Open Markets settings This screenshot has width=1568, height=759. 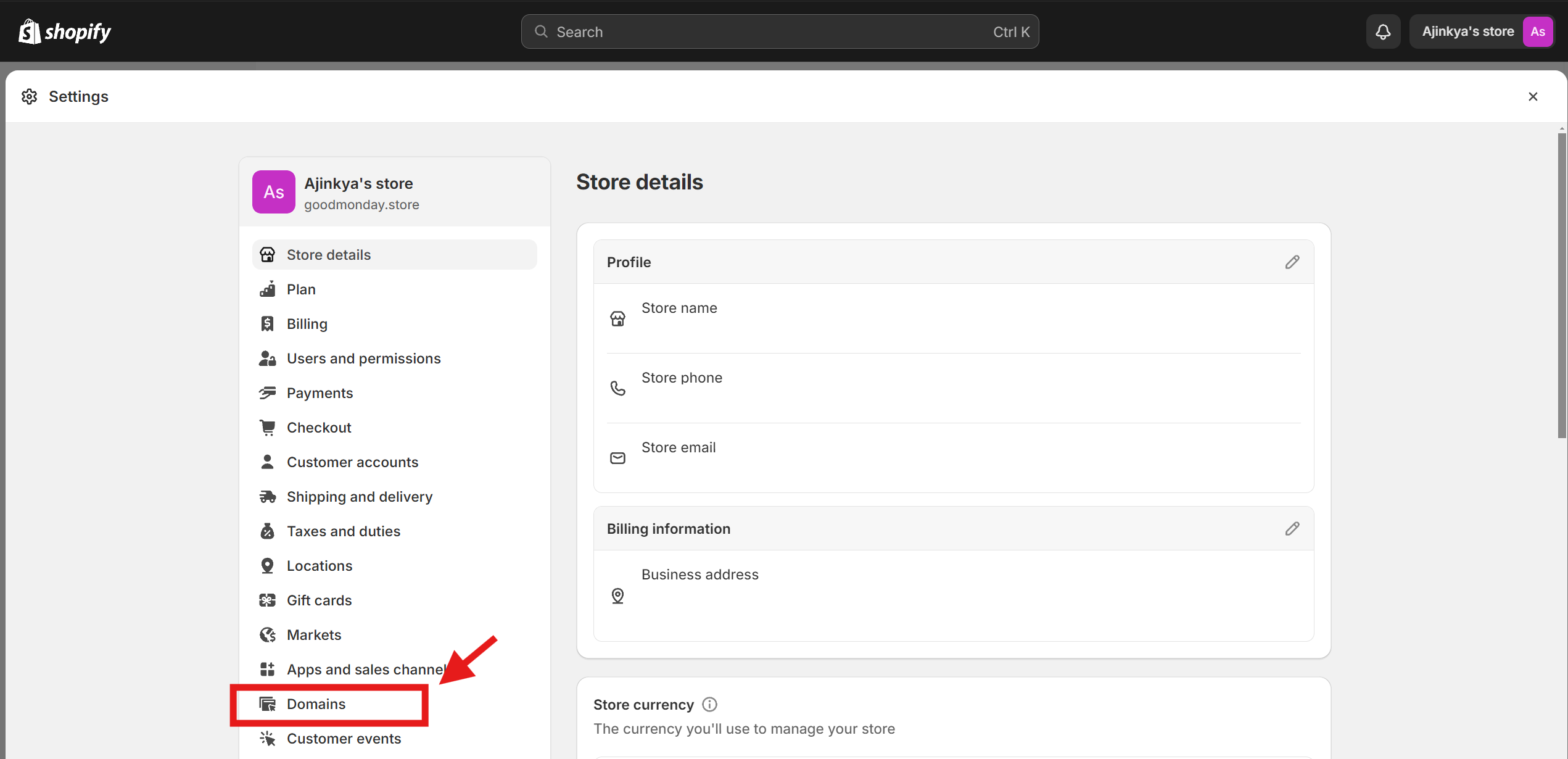click(x=394, y=635)
